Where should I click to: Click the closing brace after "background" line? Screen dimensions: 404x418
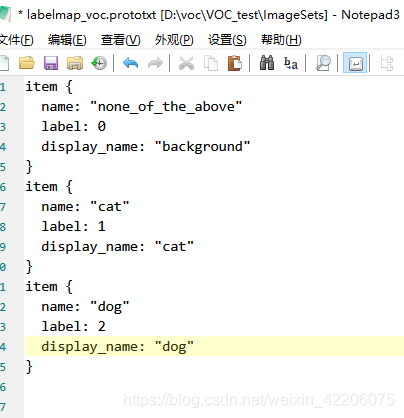coord(29,167)
